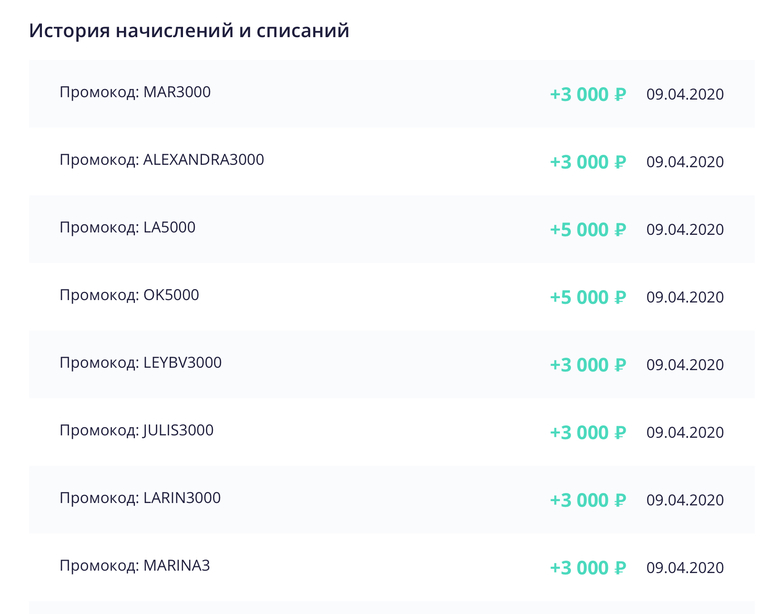Click +3 000 ₽ amount for MARINA3
Screen dimensions: 770x614
click(x=587, y=568)
